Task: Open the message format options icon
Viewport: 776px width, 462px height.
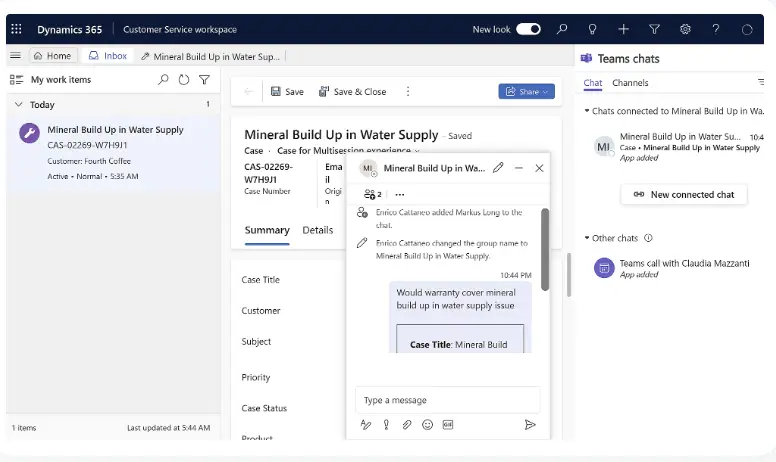Action: (366, 424)
